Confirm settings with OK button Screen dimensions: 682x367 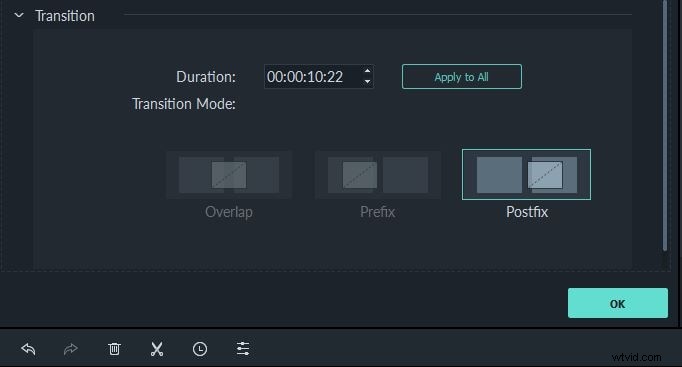tap(618, 303)
